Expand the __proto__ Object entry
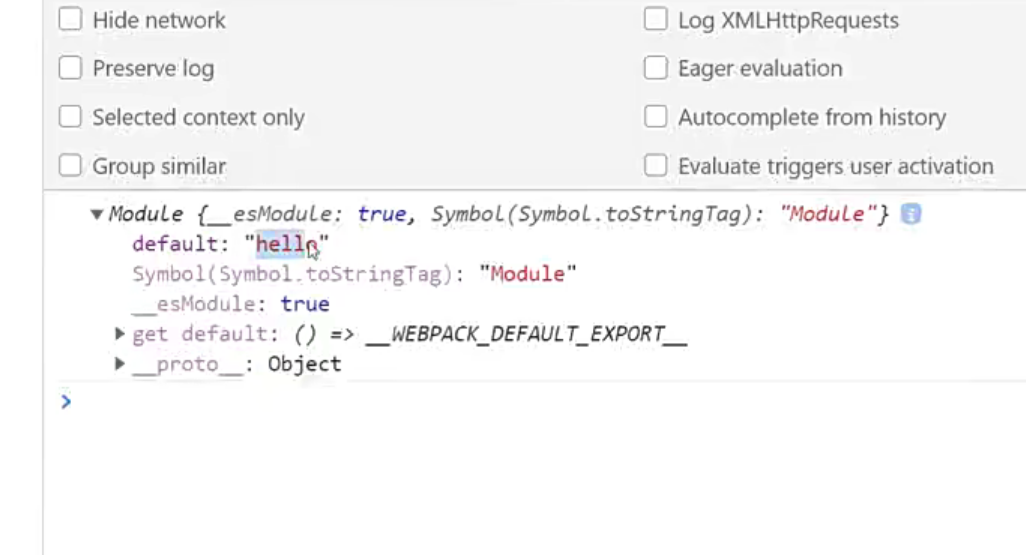 point(119,363)
